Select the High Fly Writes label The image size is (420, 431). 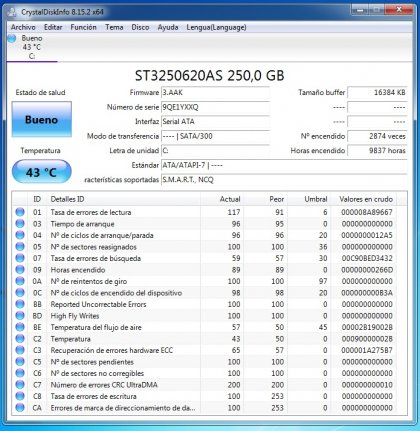click(x=75, y=316)
